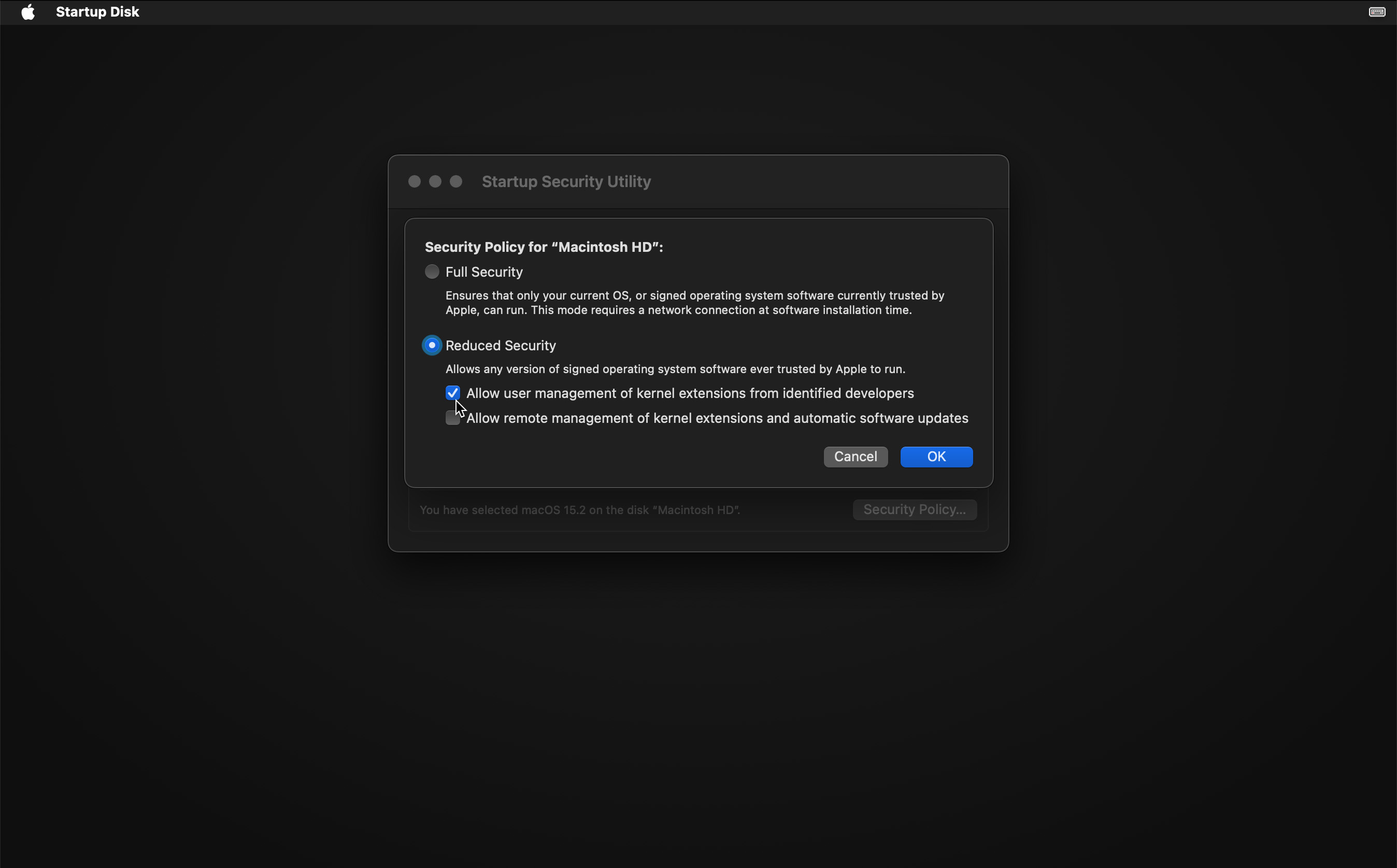Toggle the kernel extension user management checkbox
Screen dimensions: 1397x868
pyautogui.click(x=452, y=393)
